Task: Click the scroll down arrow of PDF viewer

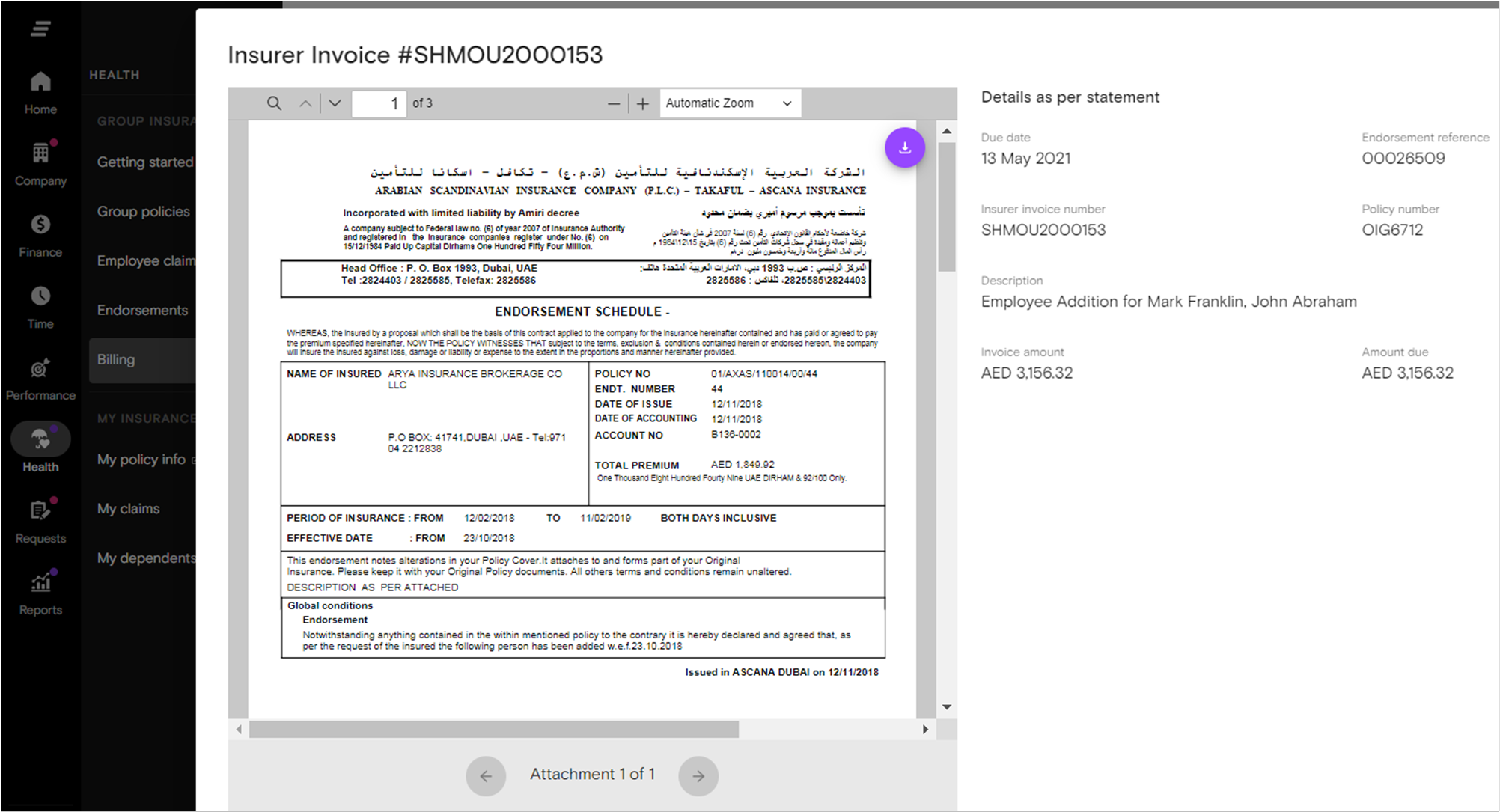Action: click(947, 707)
